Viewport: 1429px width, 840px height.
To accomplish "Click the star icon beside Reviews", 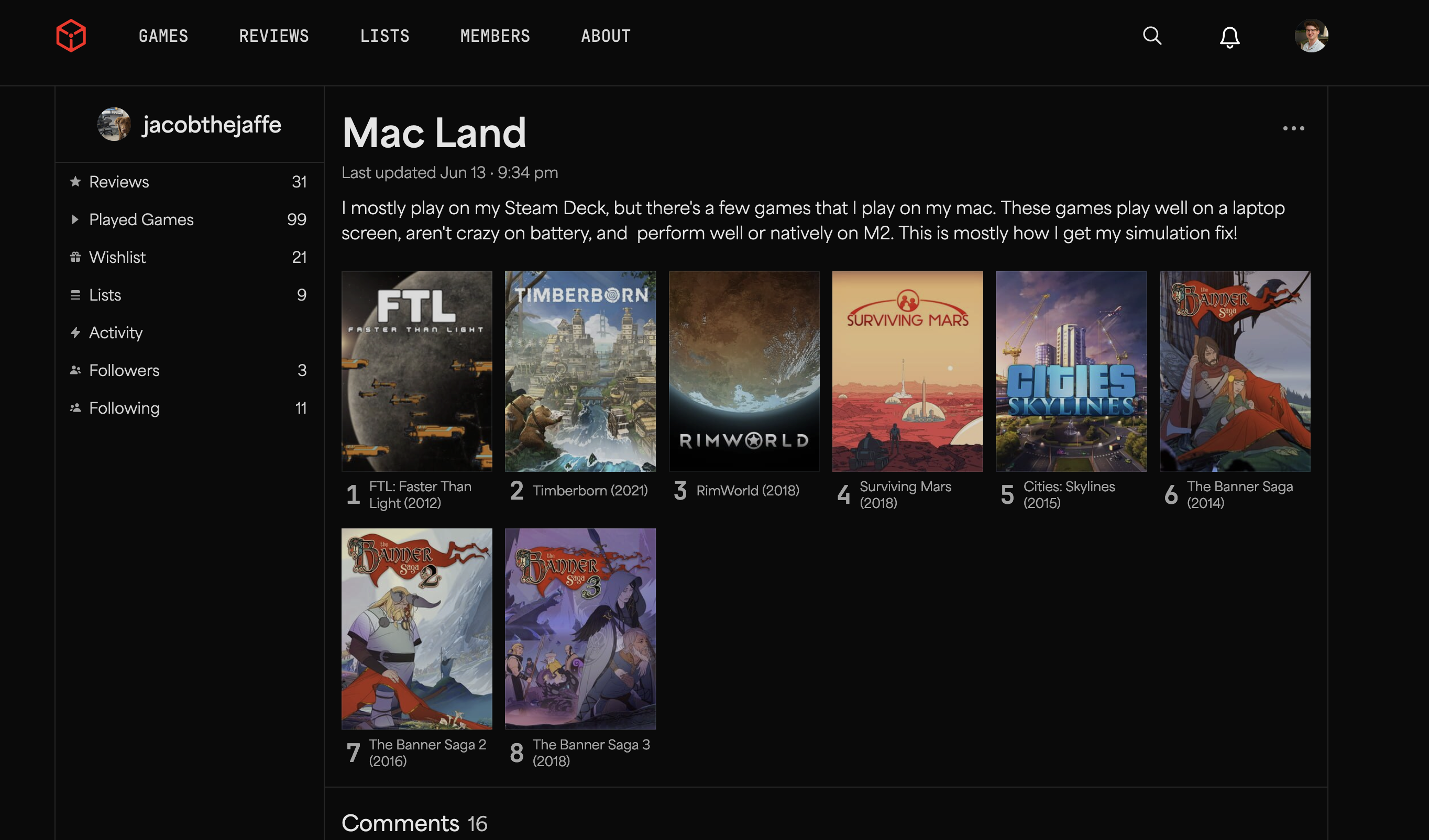I will (x=75, y=181).
